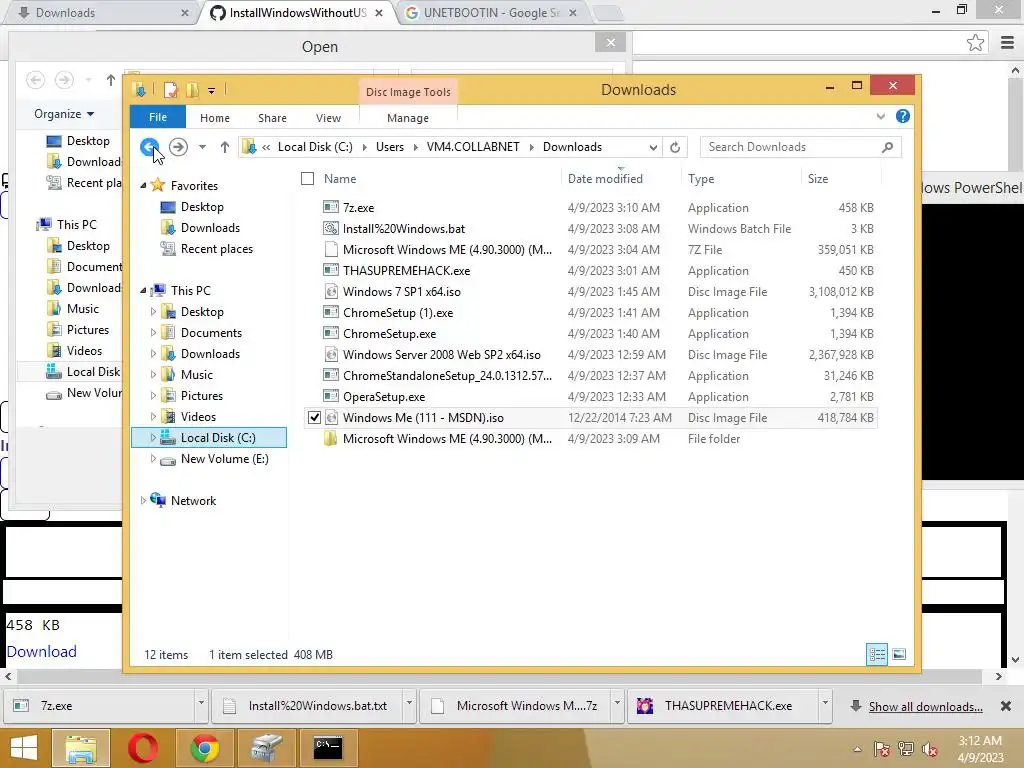
Task: Open Explorer Help question mark
Action: 903,116
